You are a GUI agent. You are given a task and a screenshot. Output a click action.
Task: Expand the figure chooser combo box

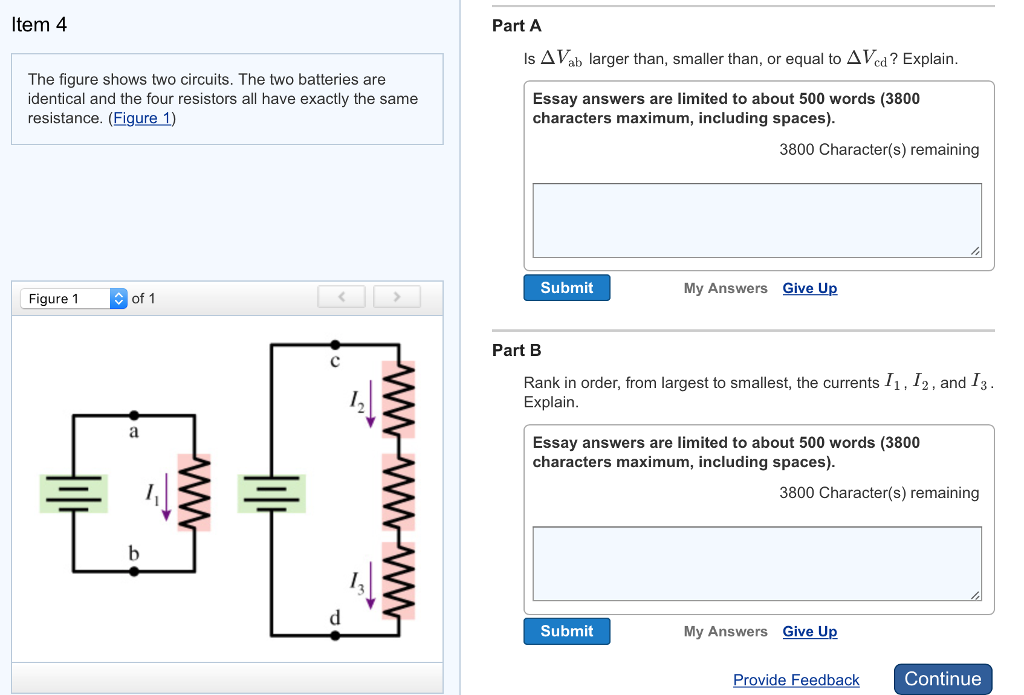(x=72, y=298)
